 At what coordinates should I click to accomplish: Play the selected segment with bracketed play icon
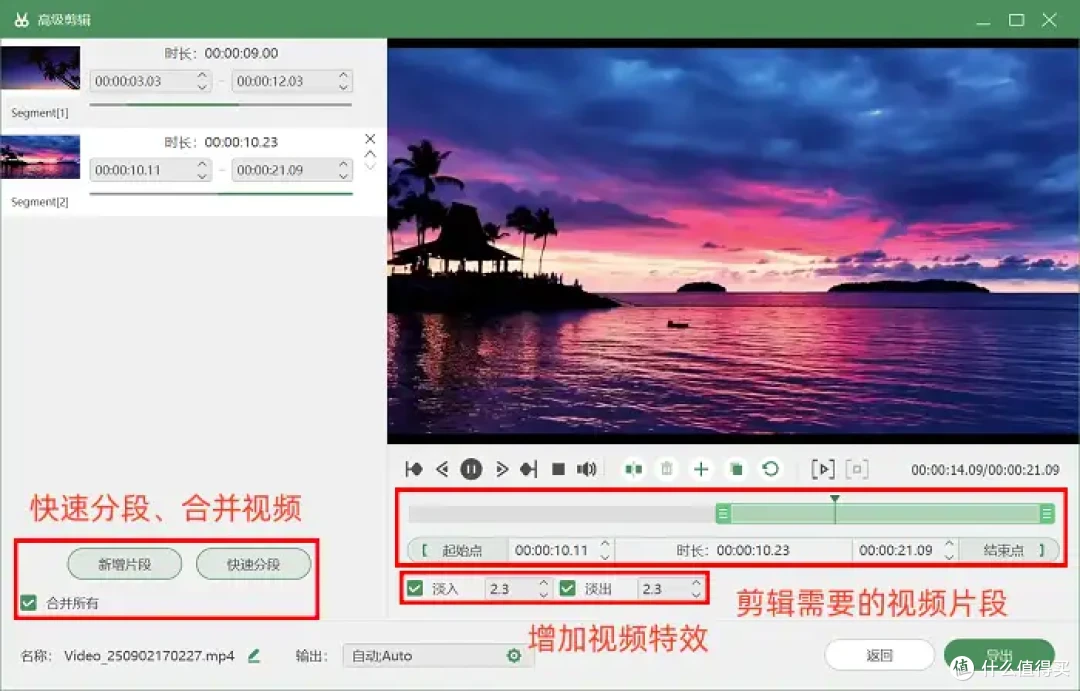[823, 469]
